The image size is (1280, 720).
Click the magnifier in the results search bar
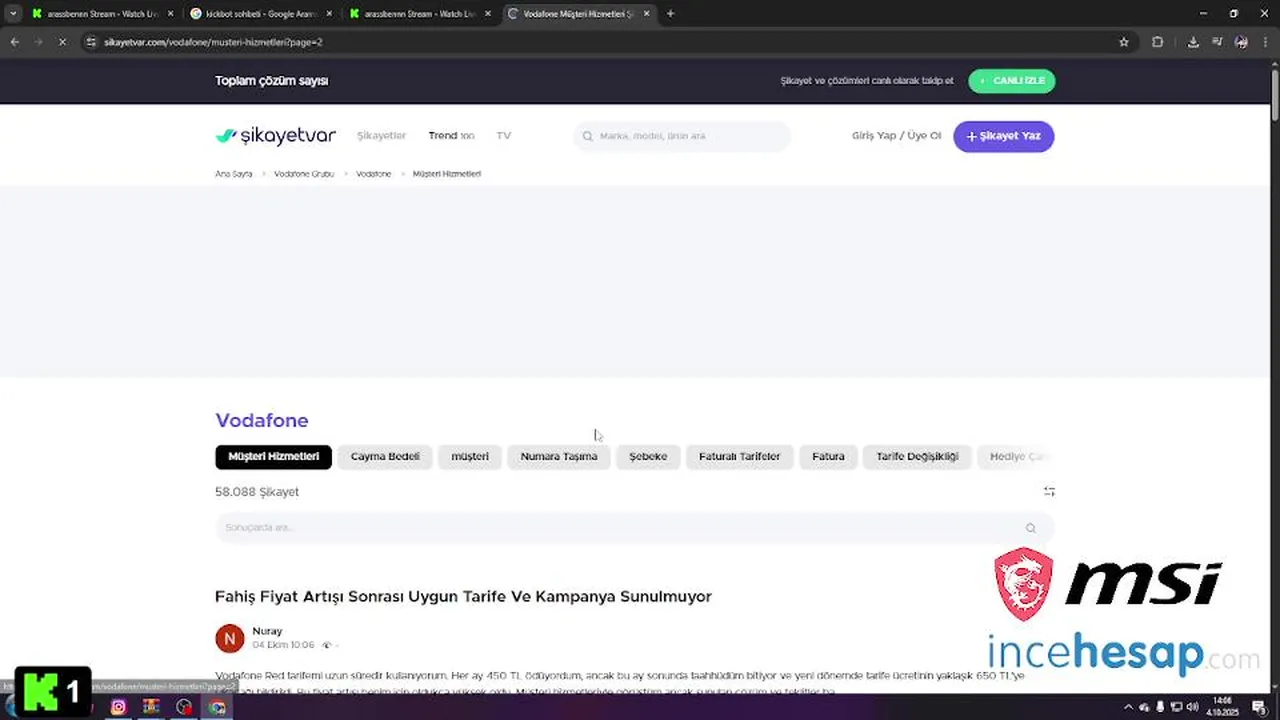(x=1031, y=528)
